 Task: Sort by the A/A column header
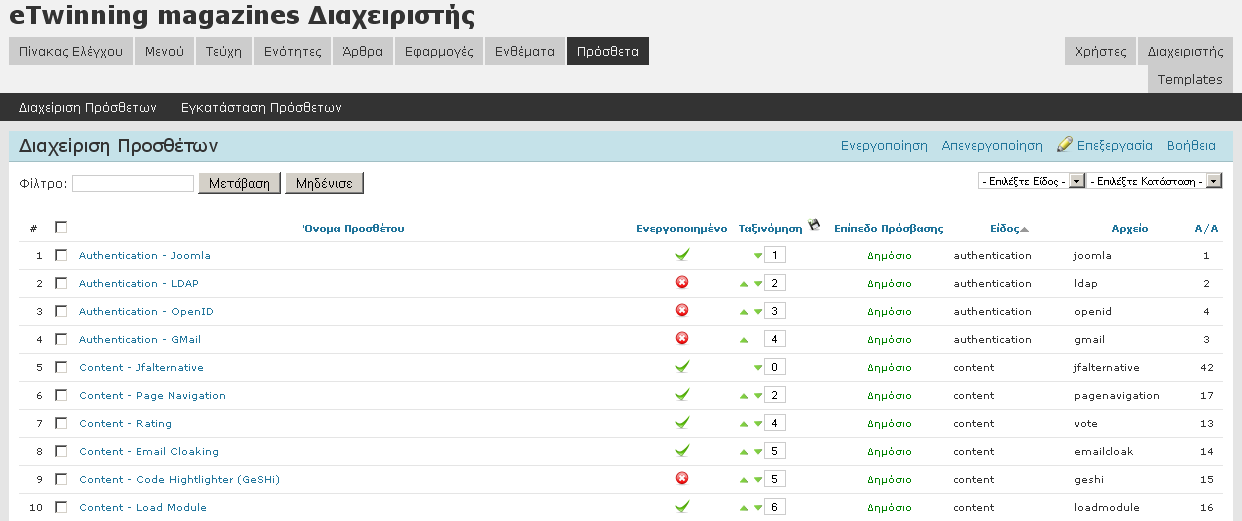(1206, 228)
